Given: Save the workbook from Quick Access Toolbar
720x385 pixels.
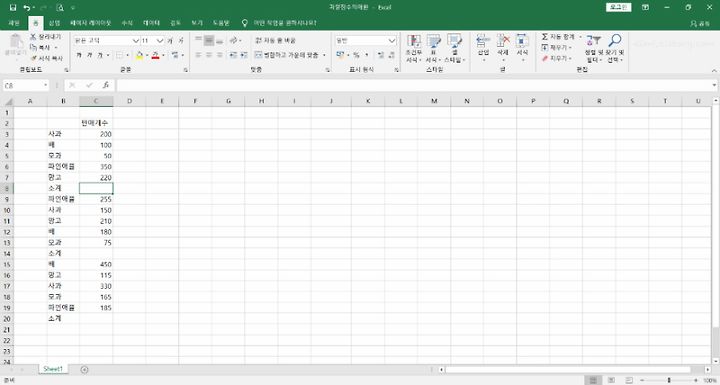Looking at the screenshot, I should [13, 7].
